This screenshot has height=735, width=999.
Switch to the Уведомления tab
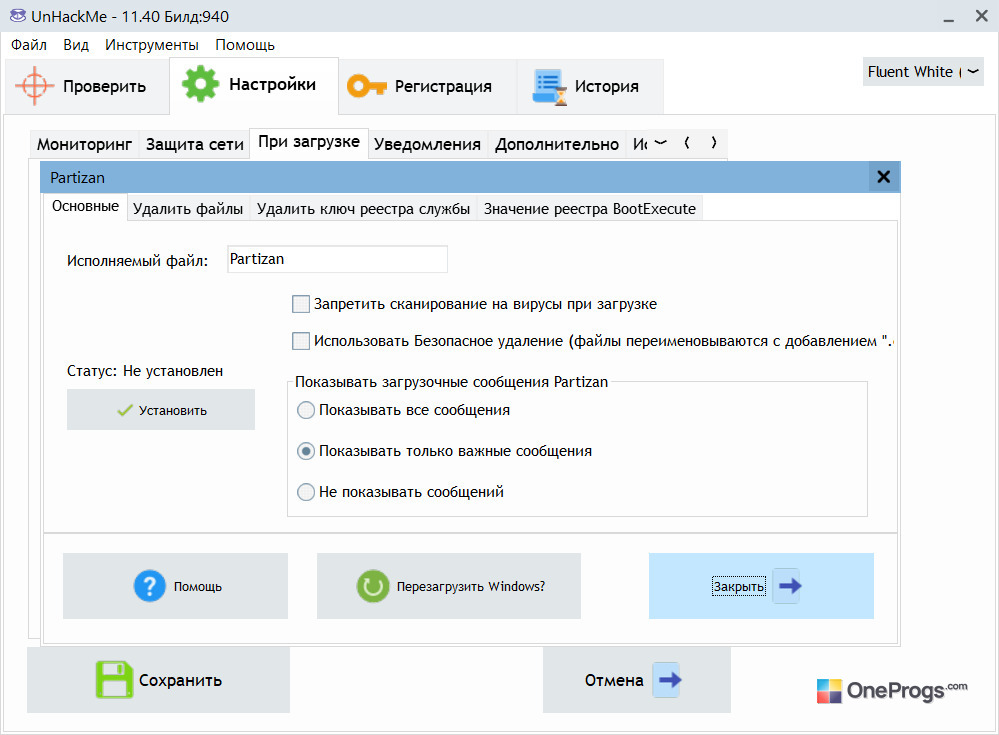427,144
